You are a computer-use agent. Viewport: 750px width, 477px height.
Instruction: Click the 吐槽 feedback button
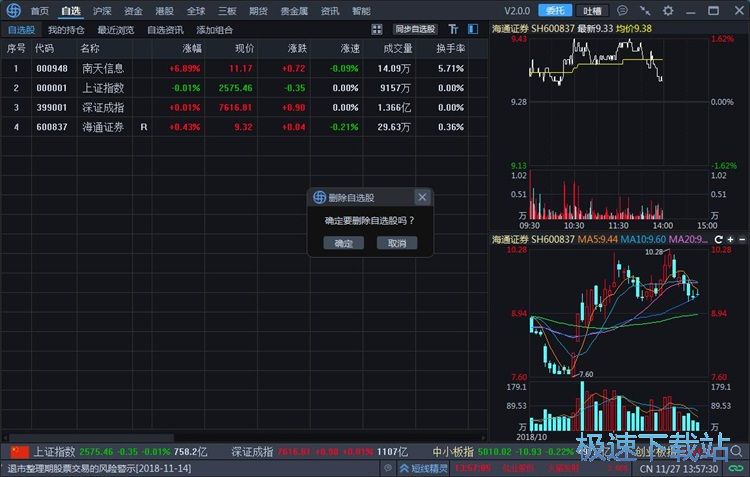tap(592, 11)
